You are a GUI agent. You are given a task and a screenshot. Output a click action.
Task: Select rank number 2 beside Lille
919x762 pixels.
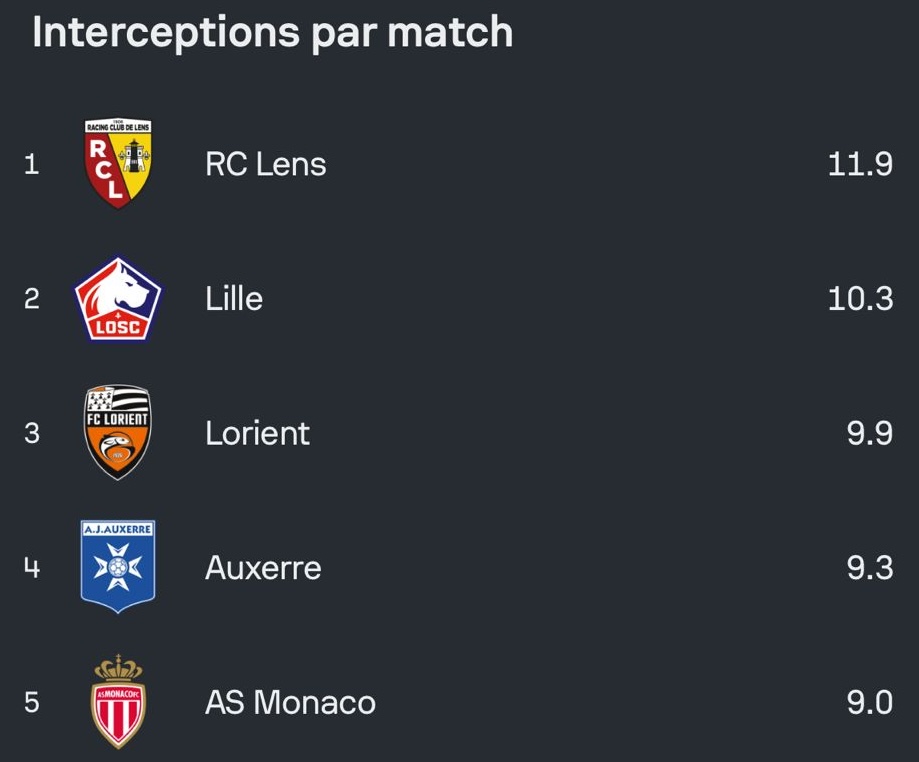(x=32, y=298)
